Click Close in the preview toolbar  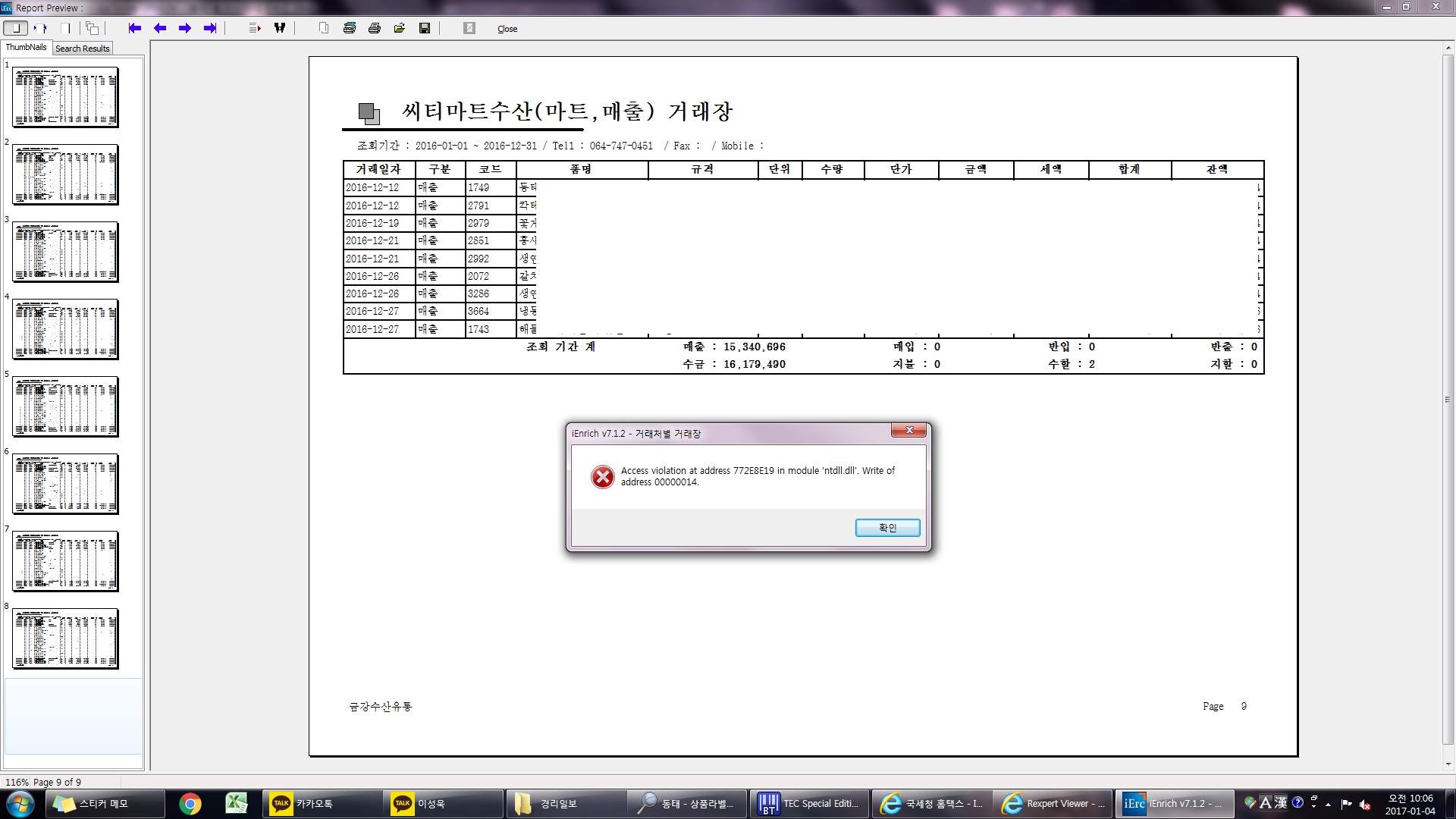[507, 29]
